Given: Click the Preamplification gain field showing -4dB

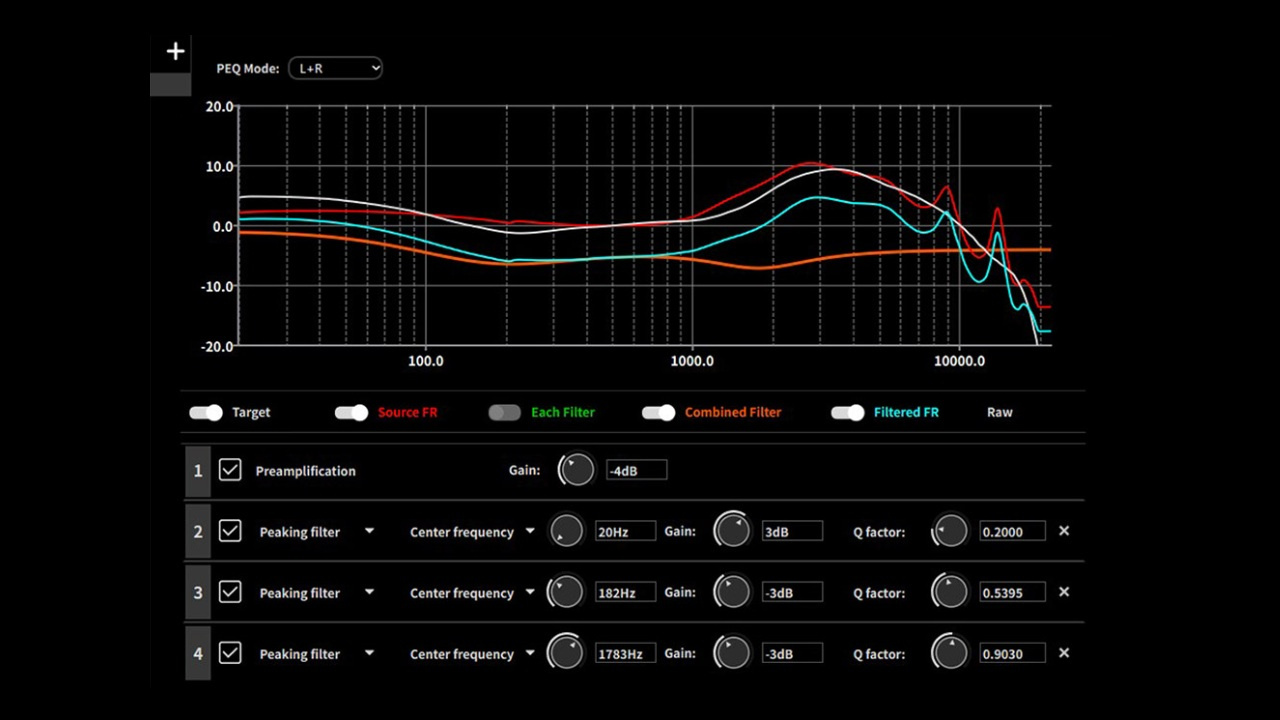Looking at the screenshot, I should point(636,470).
